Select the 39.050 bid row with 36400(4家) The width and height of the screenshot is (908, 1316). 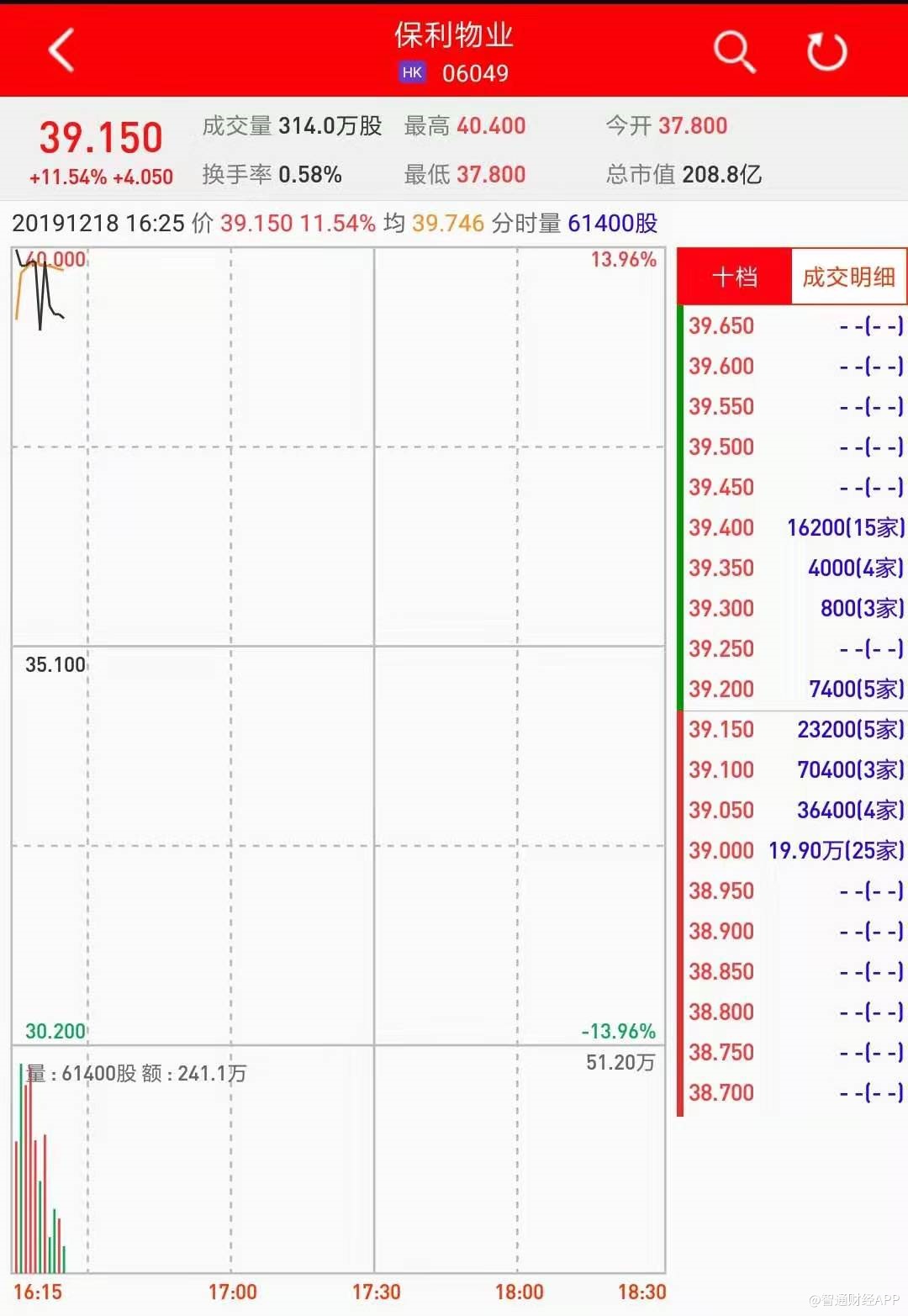tap(794, 810)
